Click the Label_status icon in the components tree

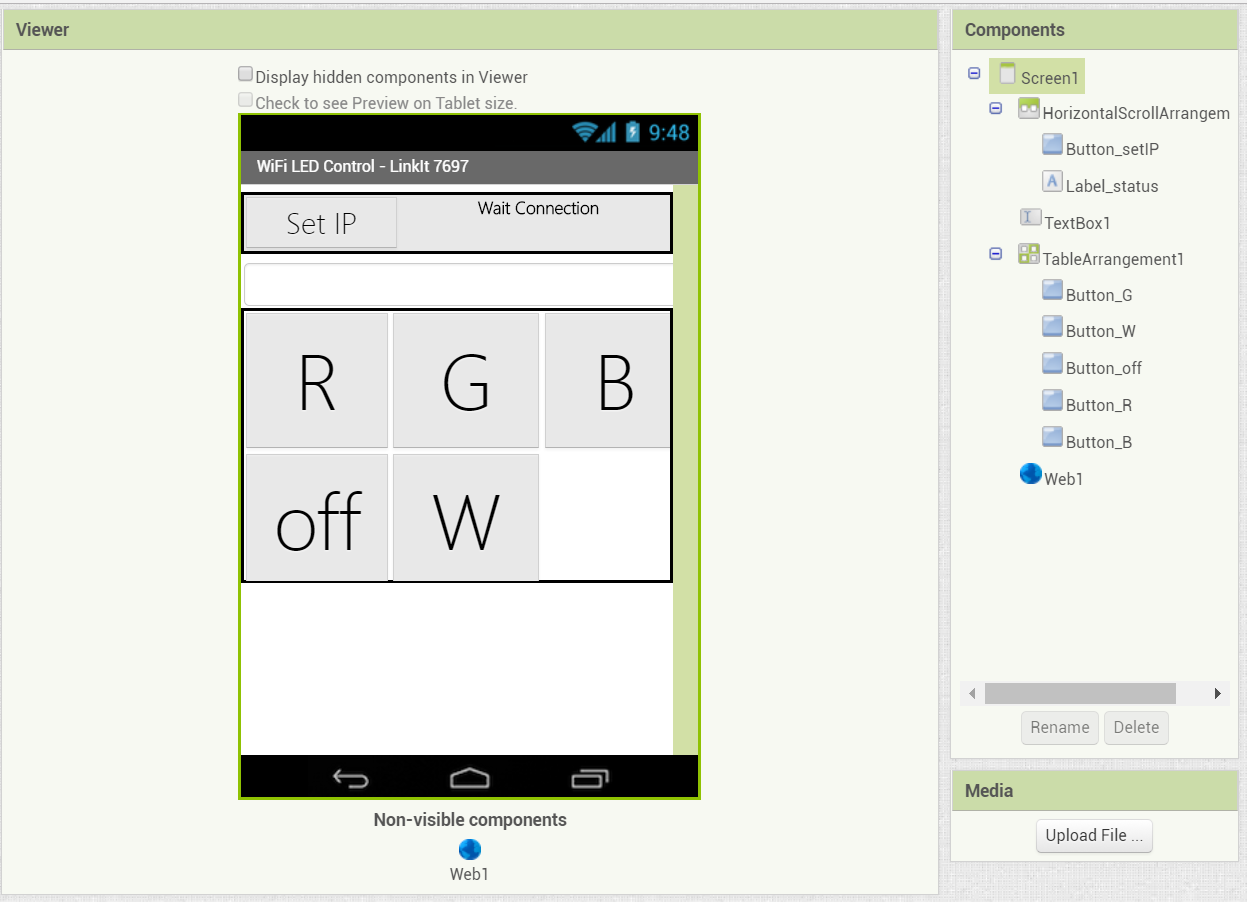(x=1052, y=181)
